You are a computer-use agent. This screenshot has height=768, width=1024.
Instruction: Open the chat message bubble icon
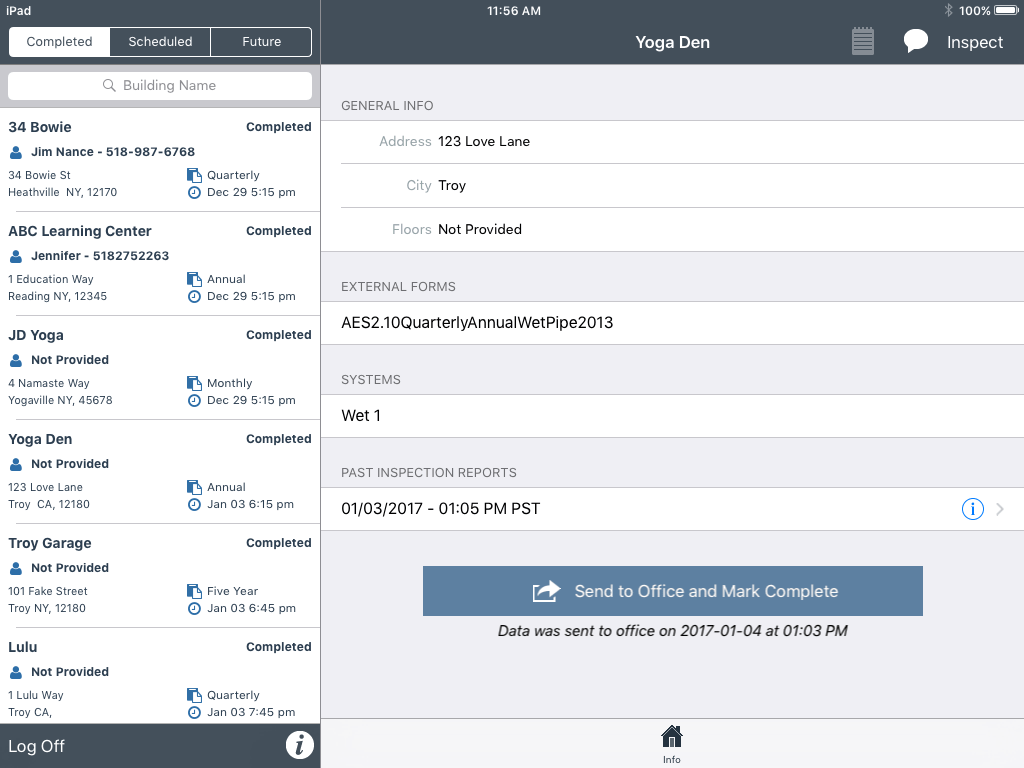pos(915,40)
